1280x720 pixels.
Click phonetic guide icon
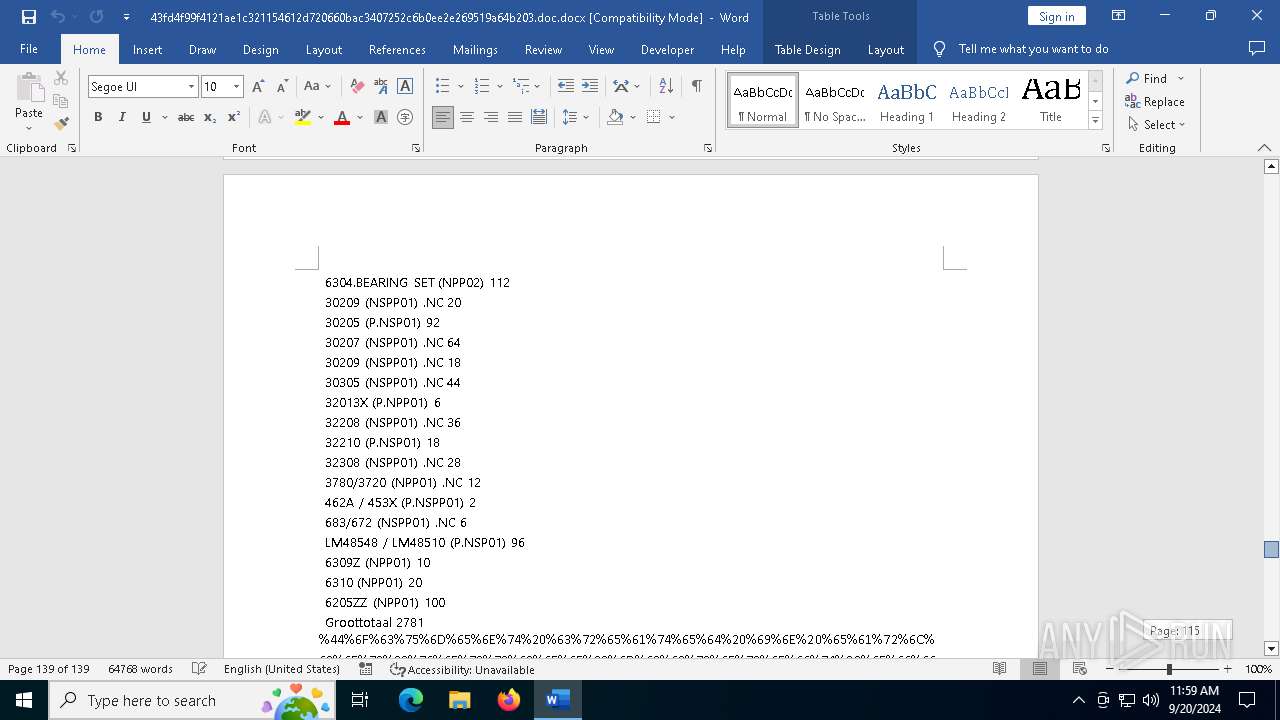pos(381,87)
